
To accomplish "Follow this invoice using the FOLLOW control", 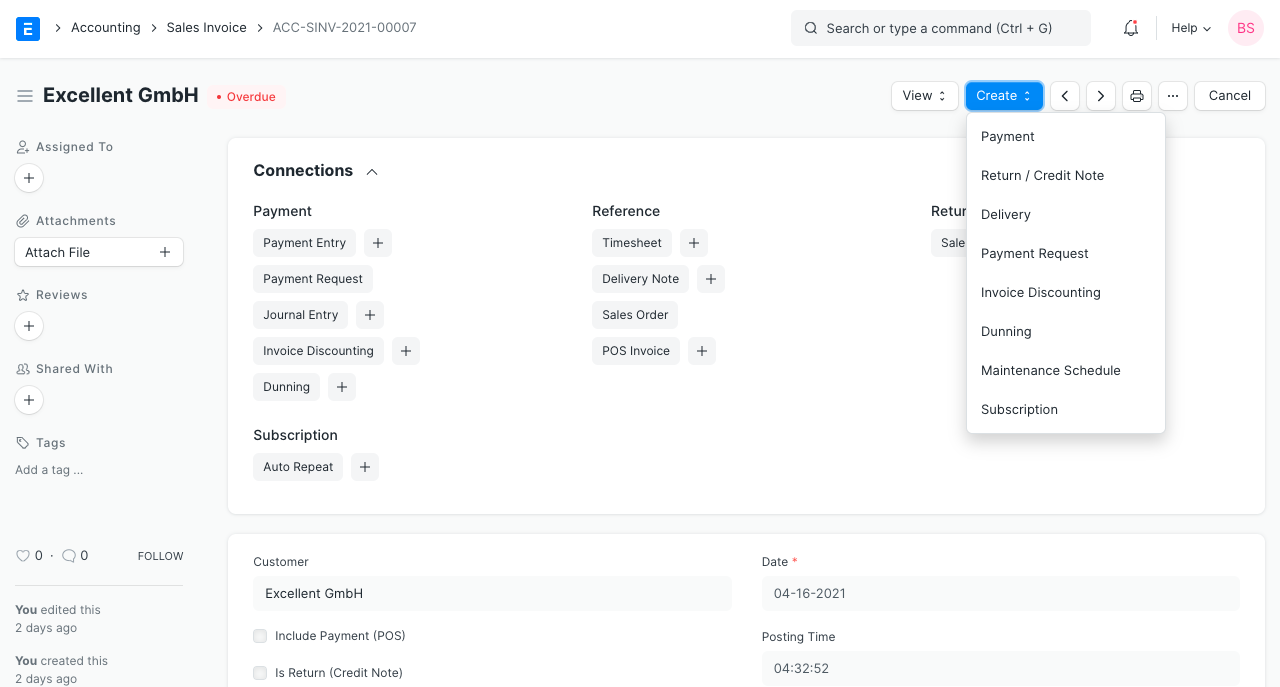I will (x=160, y=555).
